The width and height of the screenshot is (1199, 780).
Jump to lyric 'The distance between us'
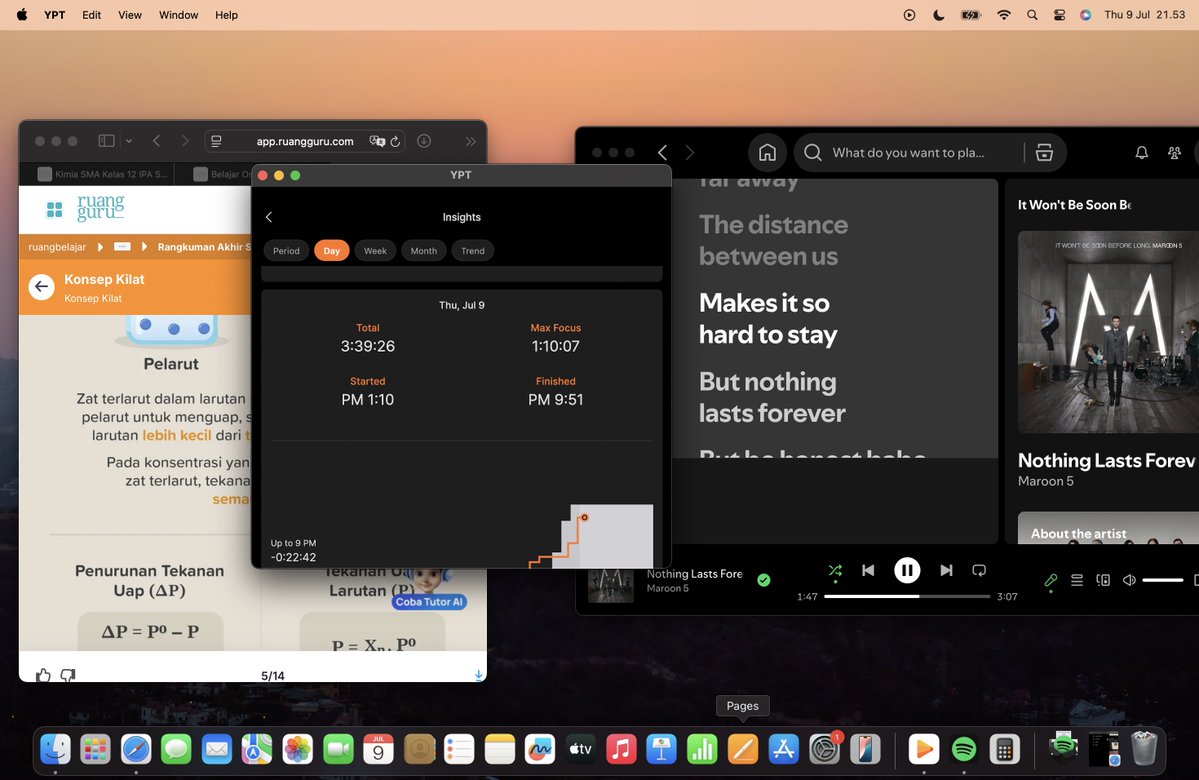pos(773,240)
